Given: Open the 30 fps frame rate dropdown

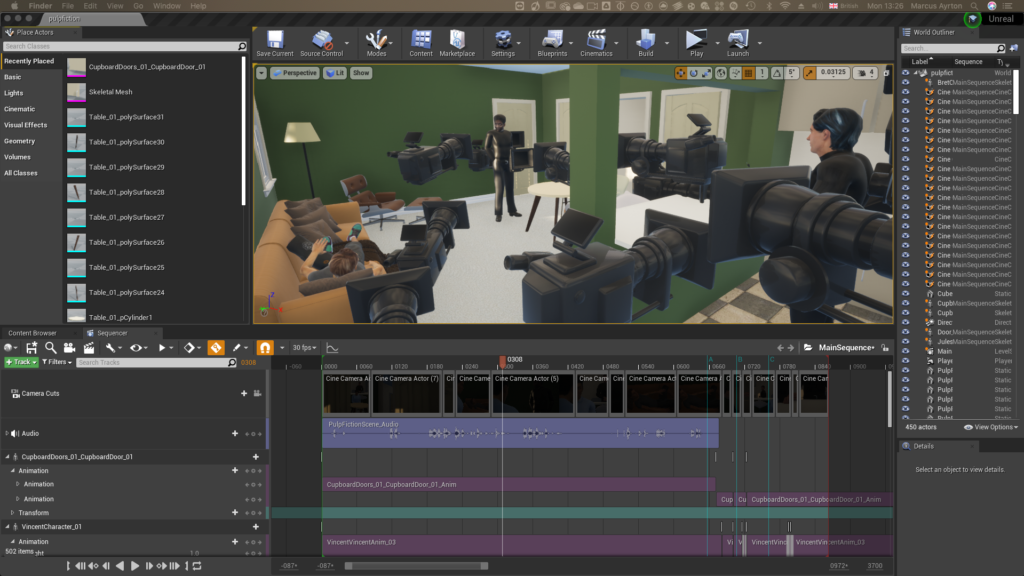Looking at the screenshot, I should tap(304, 348).
